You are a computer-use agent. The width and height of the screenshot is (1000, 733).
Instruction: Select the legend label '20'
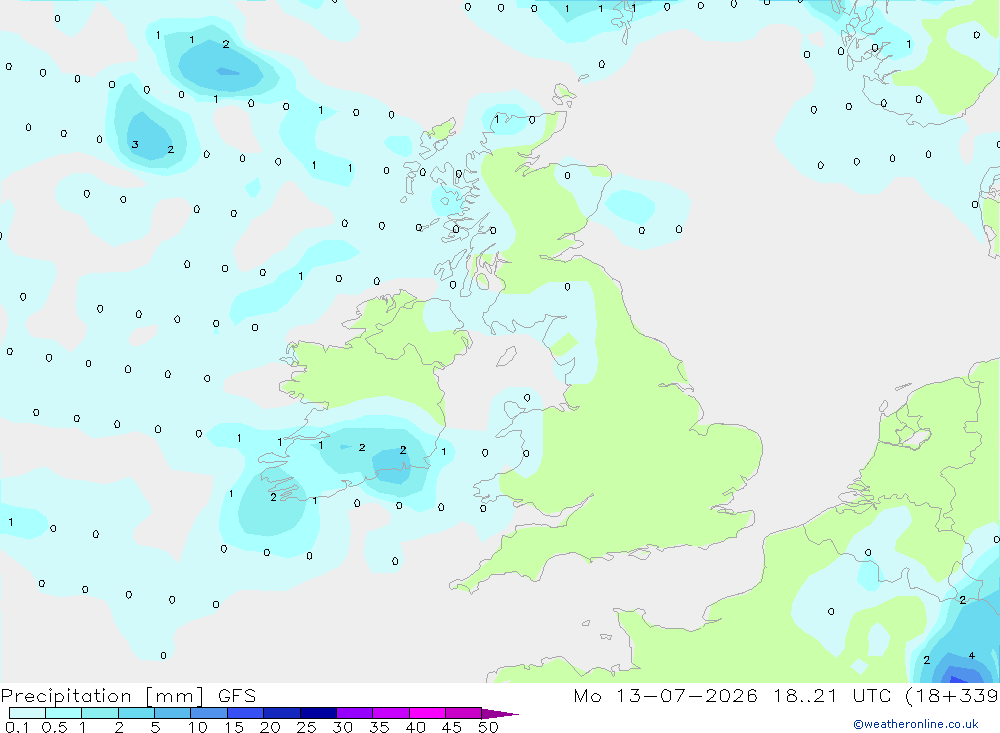270,727
